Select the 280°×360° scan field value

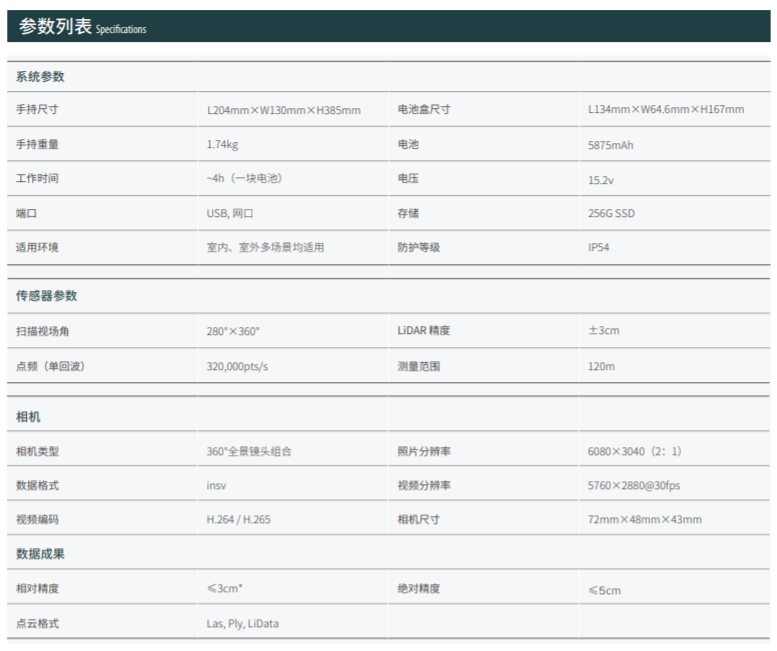pos(233,331)
